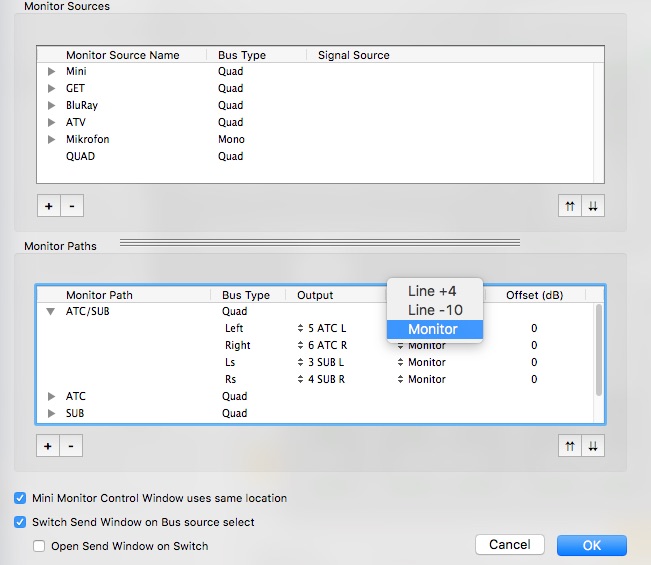Move monitor path up with up-arrows icon
651x565 pixels.
[x=570, y=446]
